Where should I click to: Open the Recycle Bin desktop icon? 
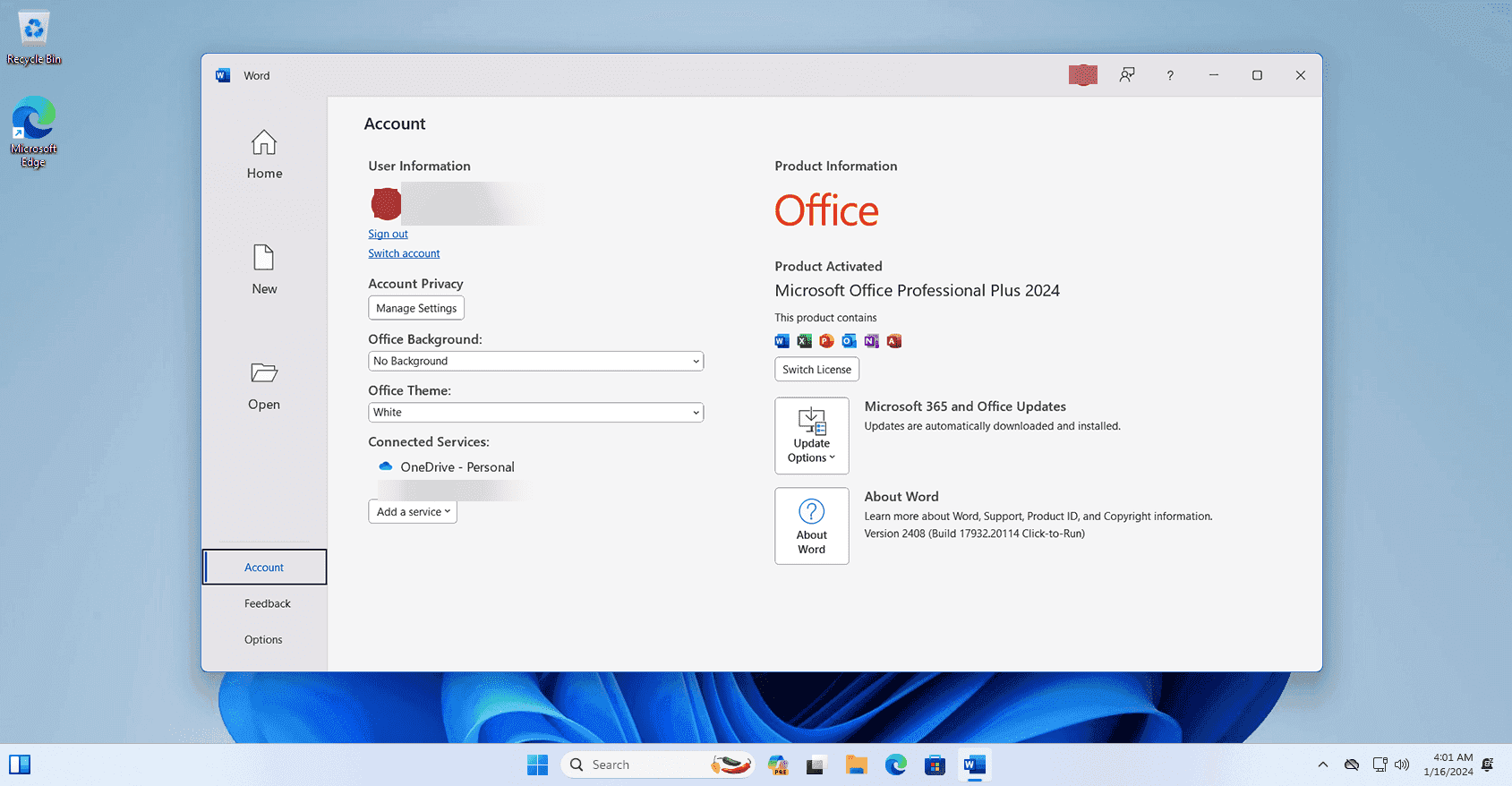tap(34, 38)
